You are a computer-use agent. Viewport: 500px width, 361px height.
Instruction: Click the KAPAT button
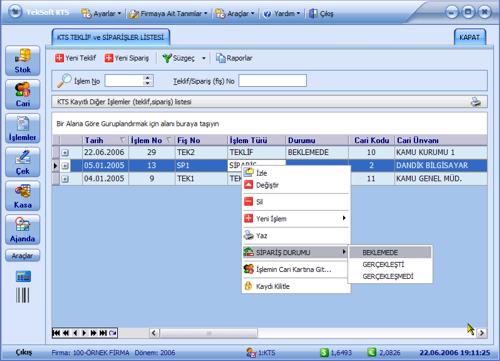(470, 37)
